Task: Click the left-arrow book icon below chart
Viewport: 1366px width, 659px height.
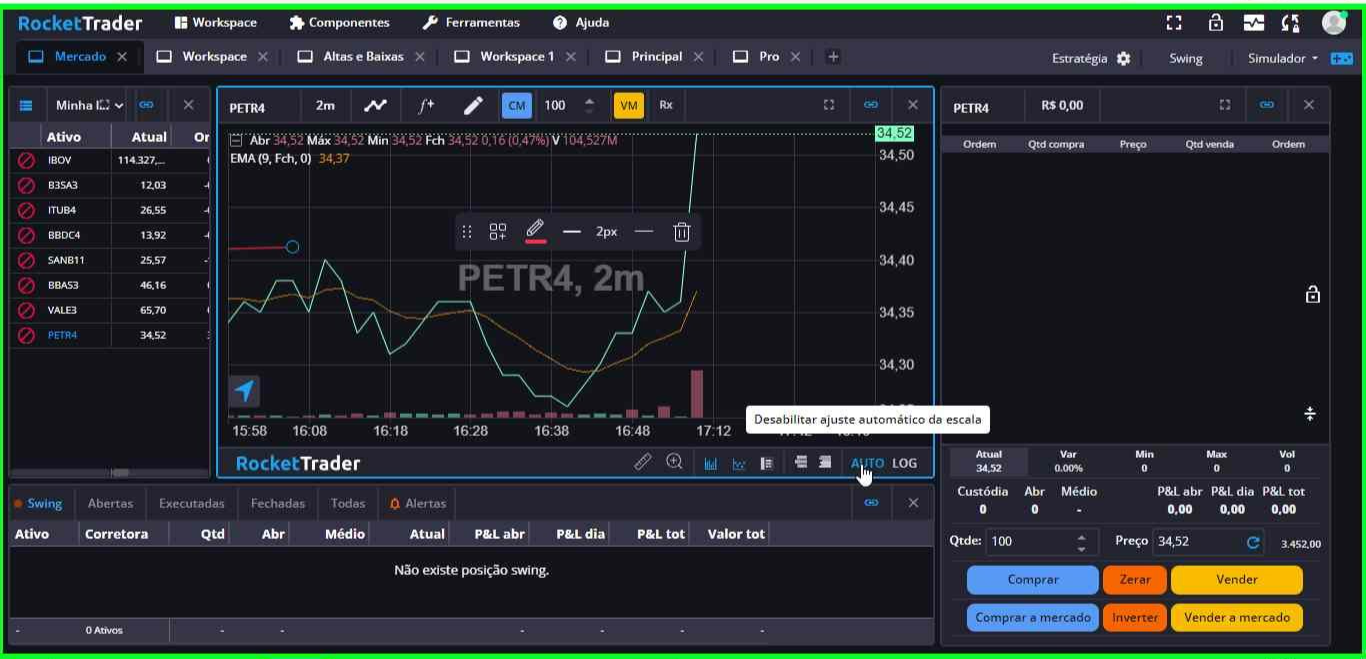Action: point(801,462)
